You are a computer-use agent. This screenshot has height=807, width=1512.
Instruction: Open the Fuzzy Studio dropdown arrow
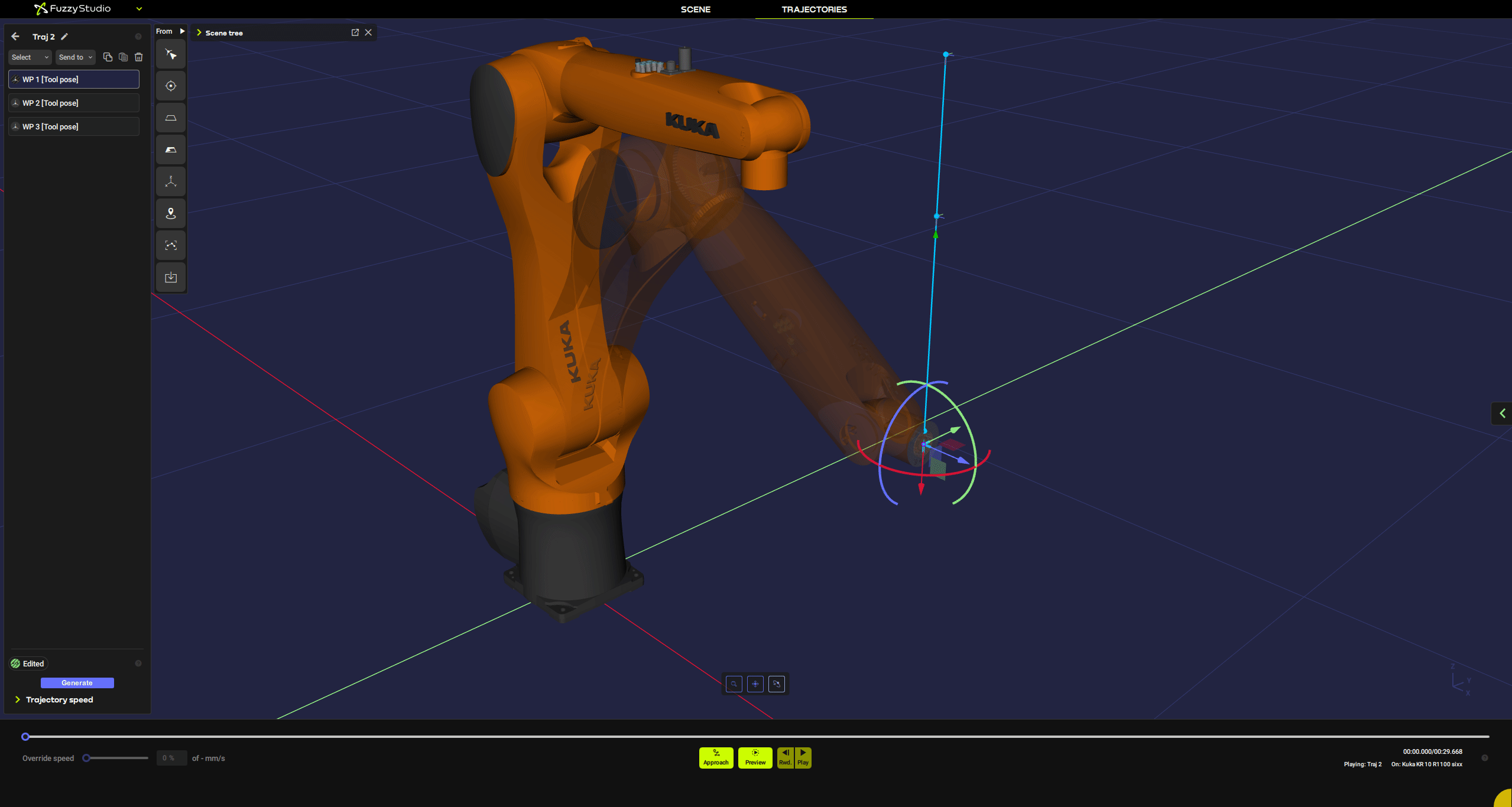pos(139,9)
